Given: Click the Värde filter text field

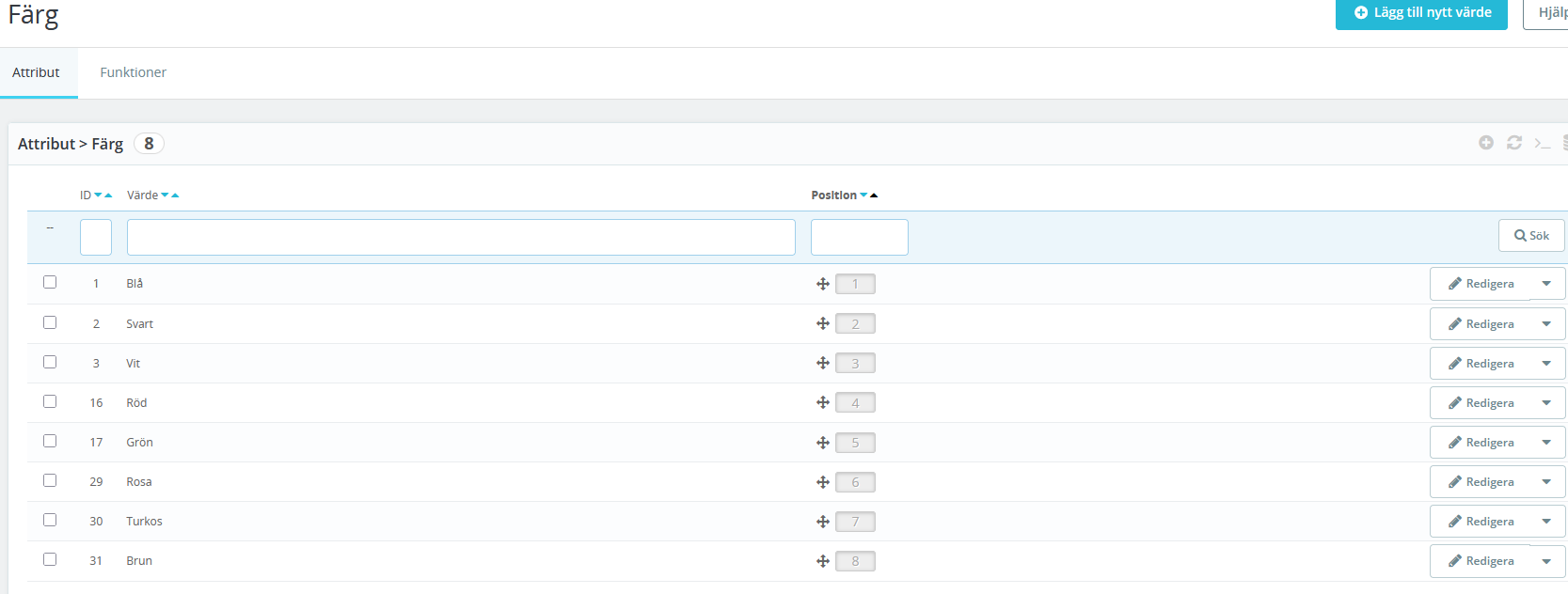Looking at the screenshot, I should (x=461, y=237).
